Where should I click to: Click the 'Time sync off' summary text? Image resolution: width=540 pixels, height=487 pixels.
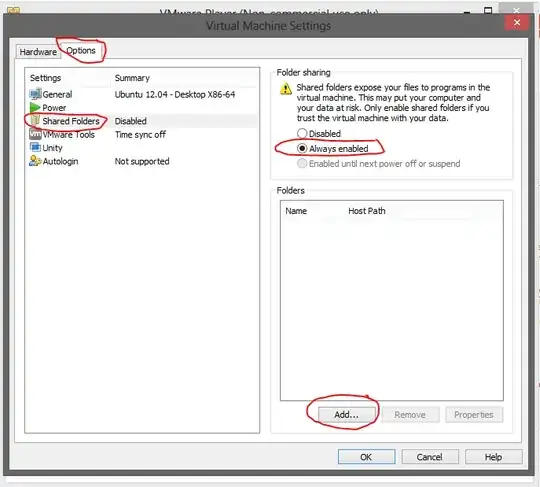[x=140, y=135]
